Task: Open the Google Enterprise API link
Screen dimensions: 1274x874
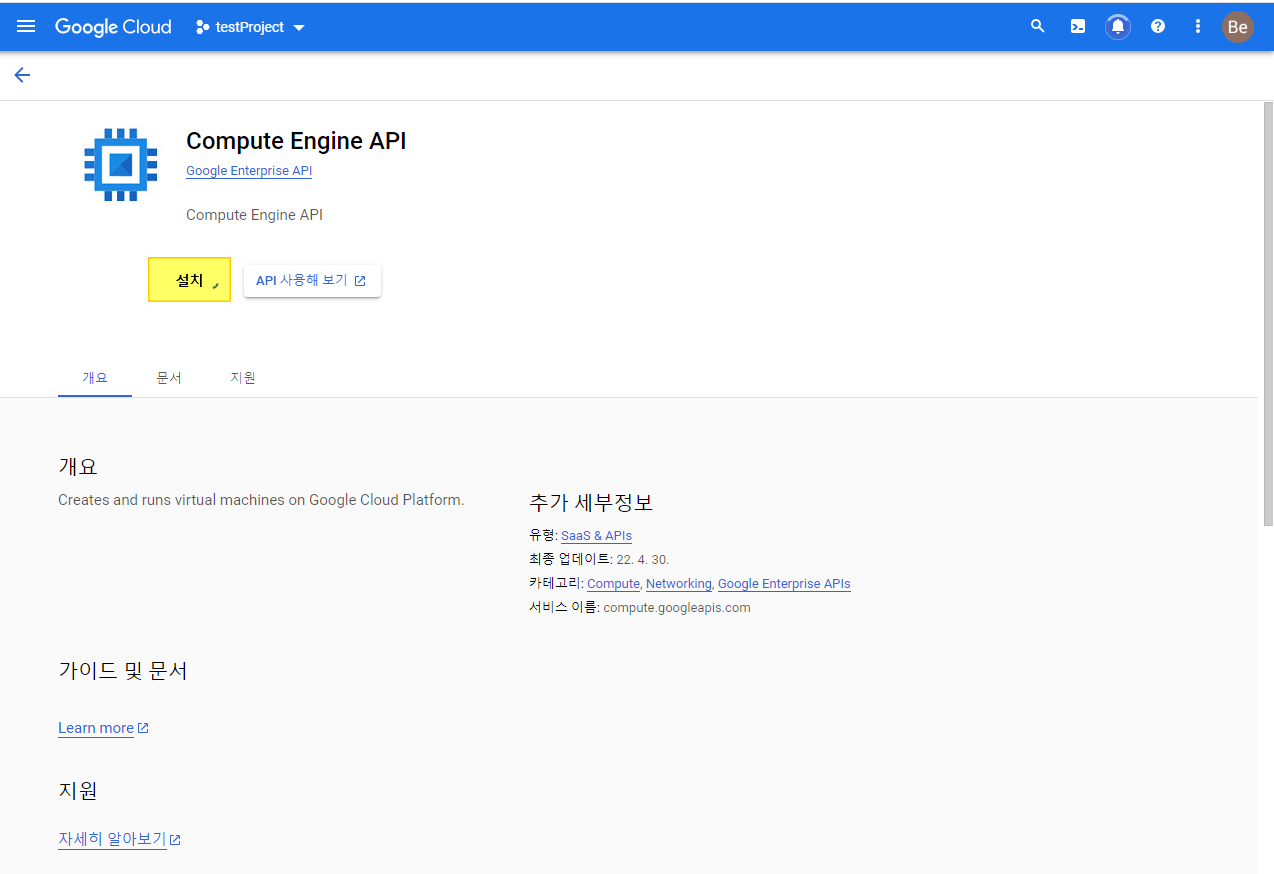Action: point(249,171)
